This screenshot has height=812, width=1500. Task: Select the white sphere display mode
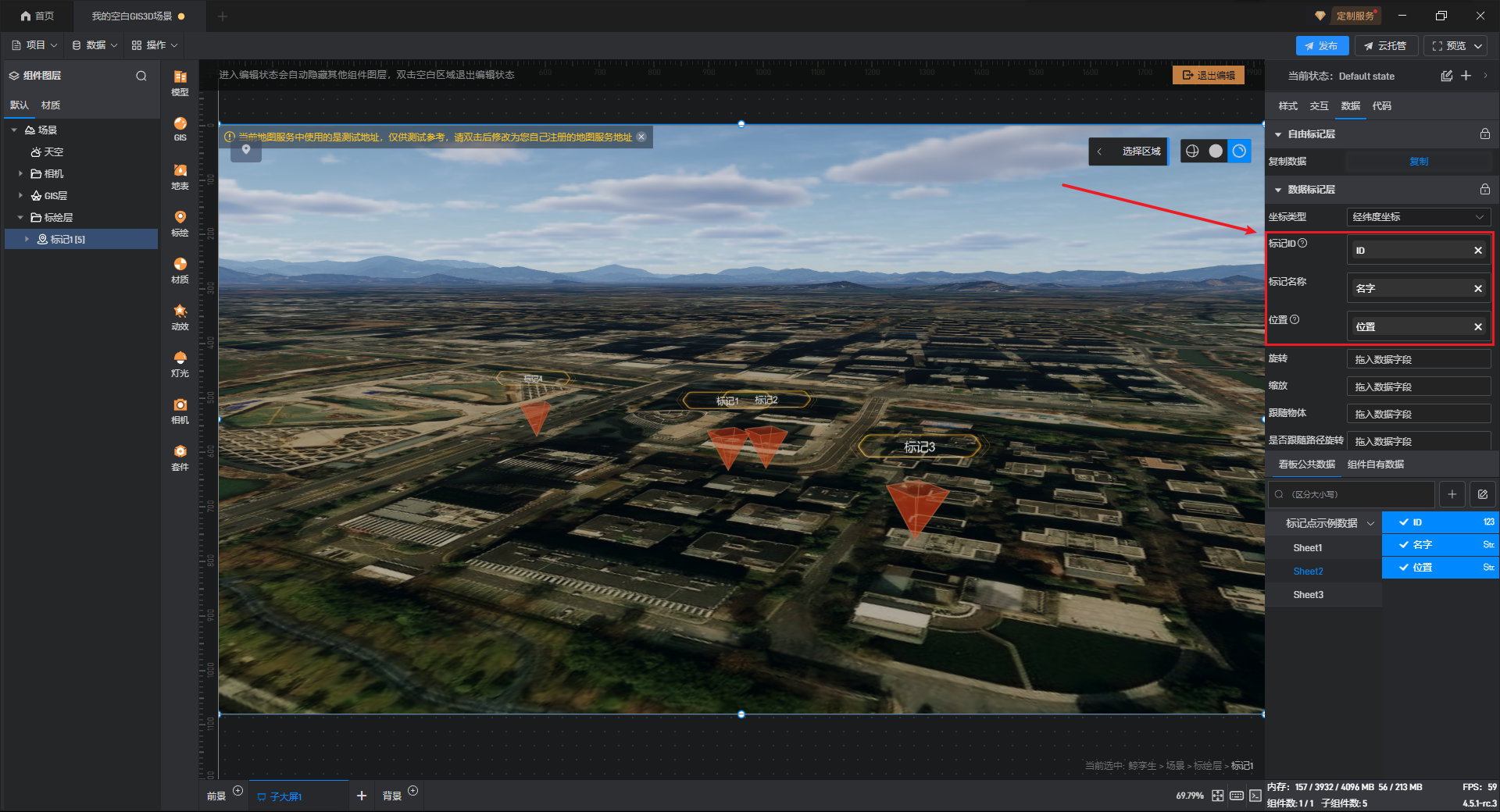[1216, 151]
